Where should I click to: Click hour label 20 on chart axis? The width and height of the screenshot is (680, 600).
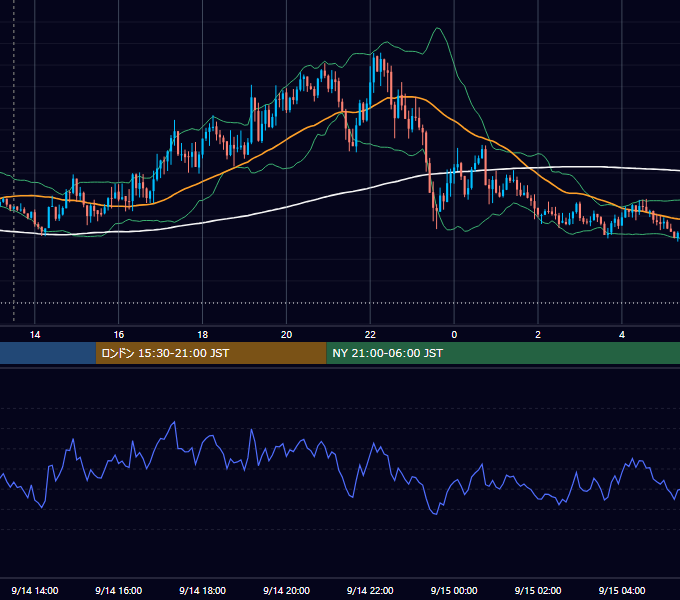[x=286, y=335]
